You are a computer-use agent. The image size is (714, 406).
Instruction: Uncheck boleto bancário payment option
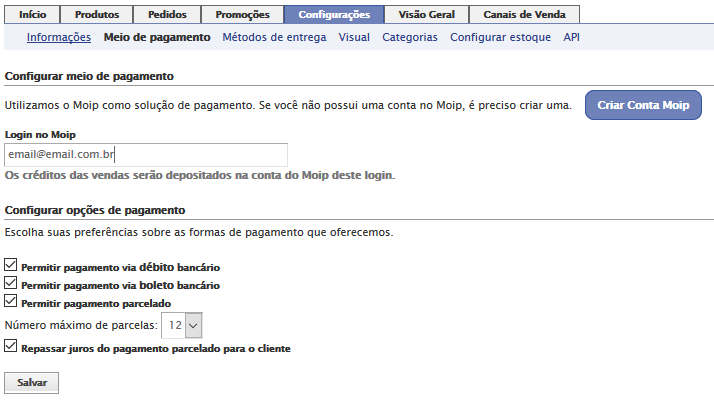tap(11, 284)
